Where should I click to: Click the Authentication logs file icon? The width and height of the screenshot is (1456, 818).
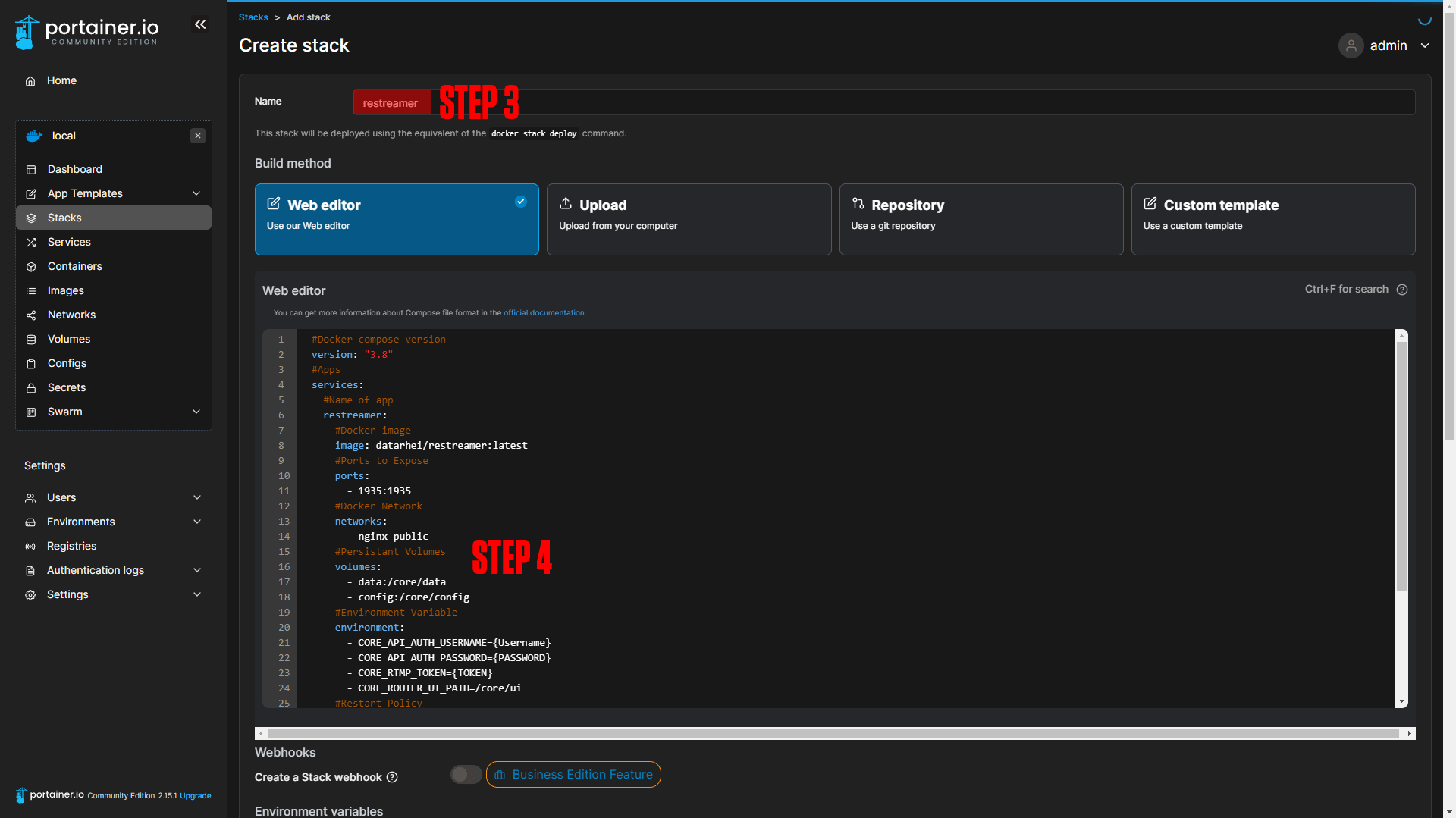(x=30, y=571)
